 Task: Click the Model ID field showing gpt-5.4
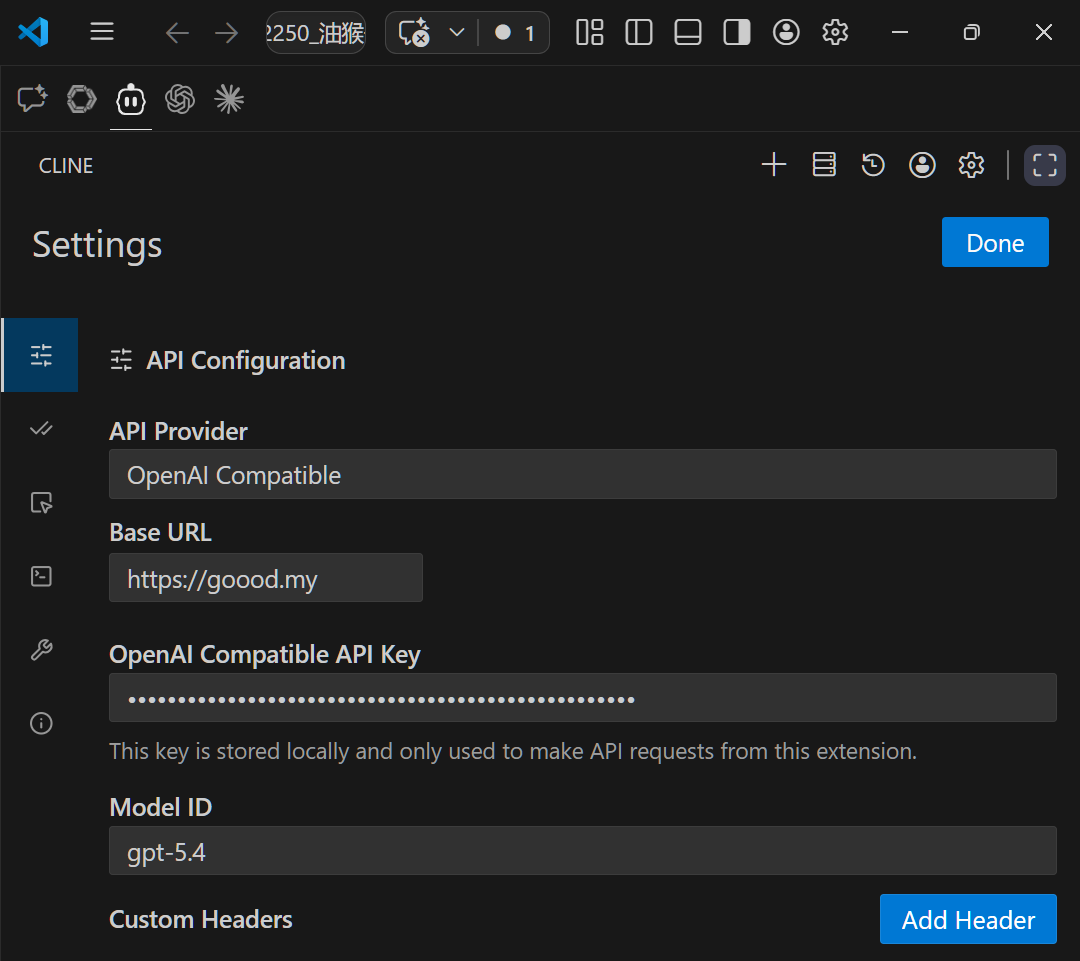click(x=582, y=851)
